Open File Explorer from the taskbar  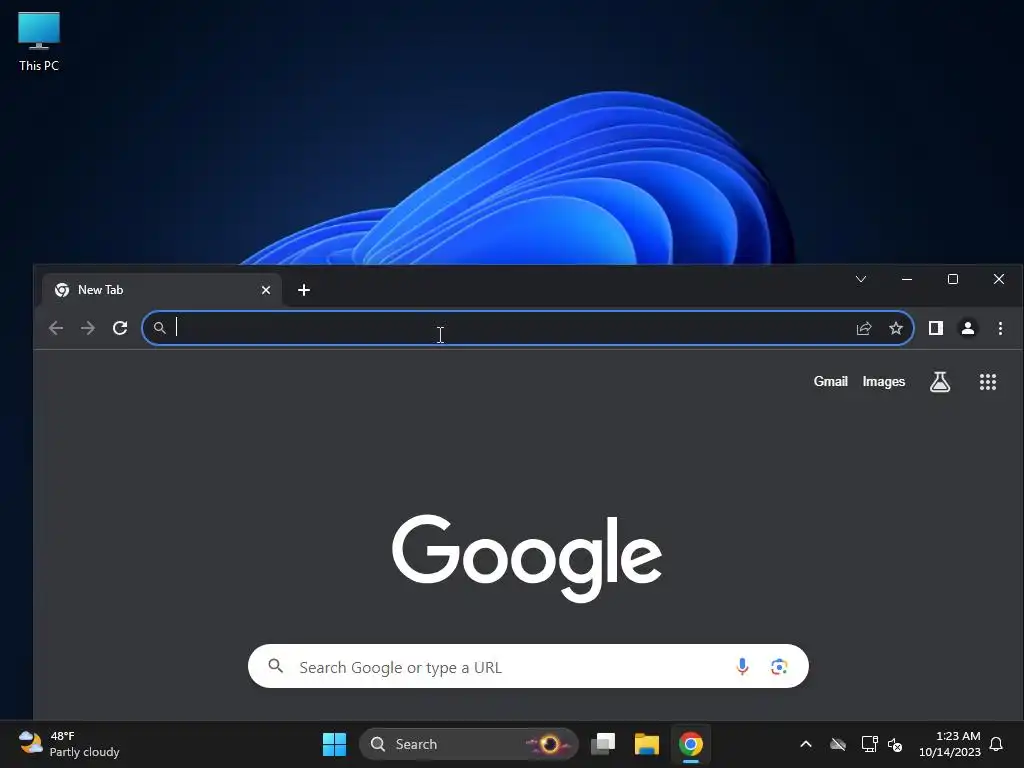click(x=647, y=744)
